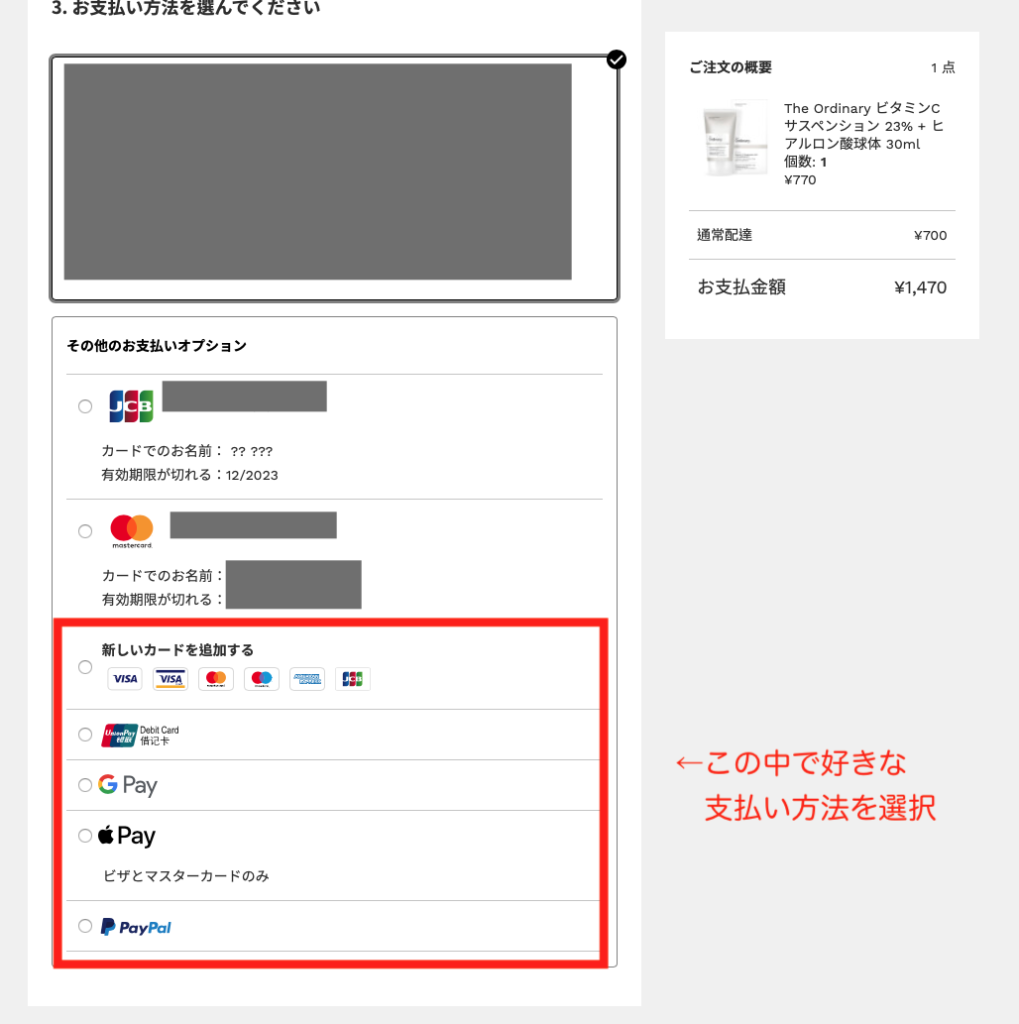
Task: Click the Maestro card icon
Action: tap(261, 679)
